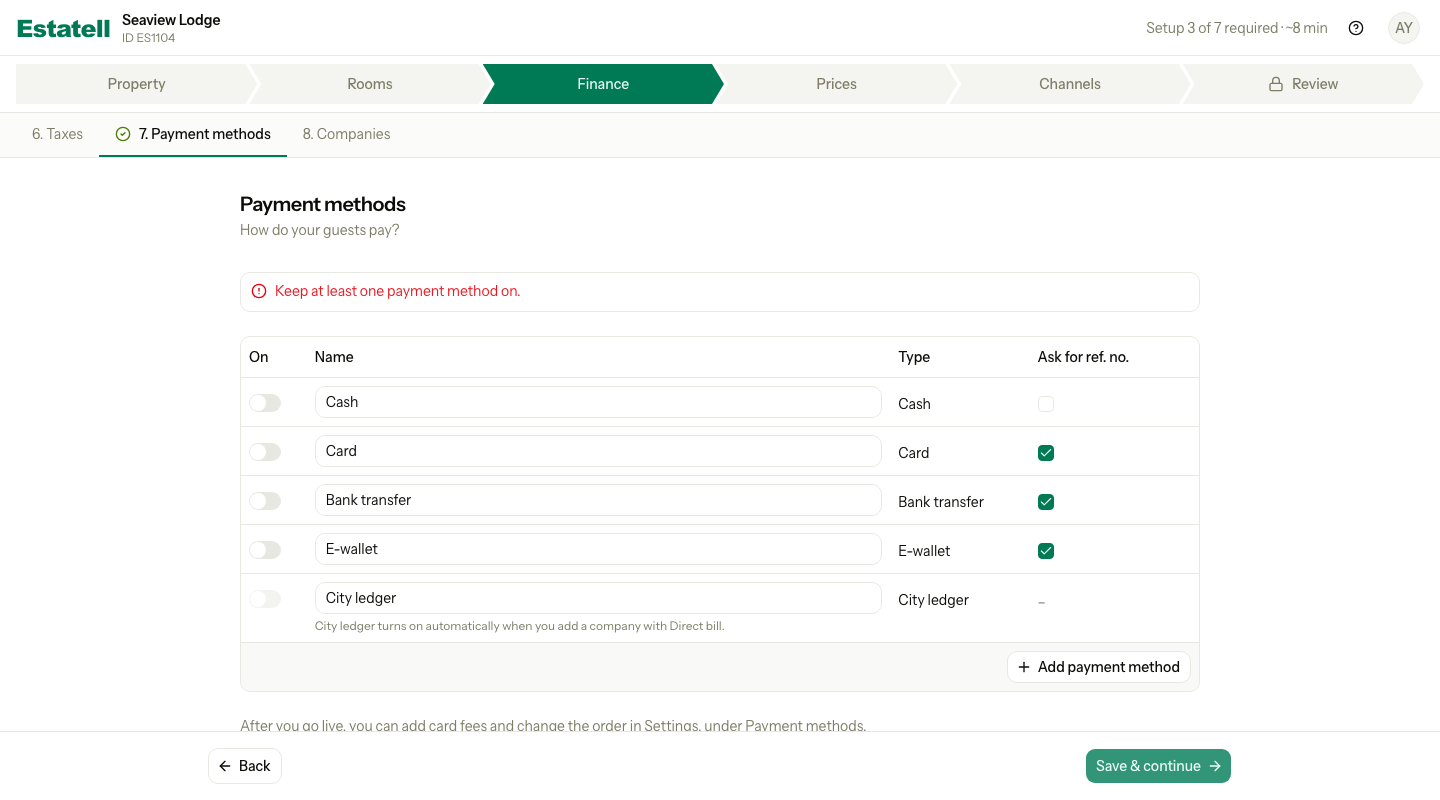Screen dimensions: 1440x800
Task: Go to the Property step
Action: click(x=136, y=84)
